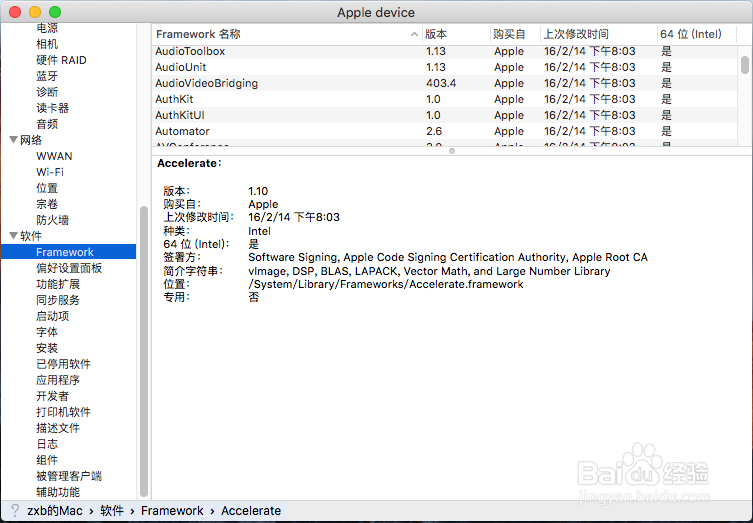Image resolution: width=753 pixels, height=523 pixels.
Task: Select Wi-Fi under 网络
Action: 50,172
